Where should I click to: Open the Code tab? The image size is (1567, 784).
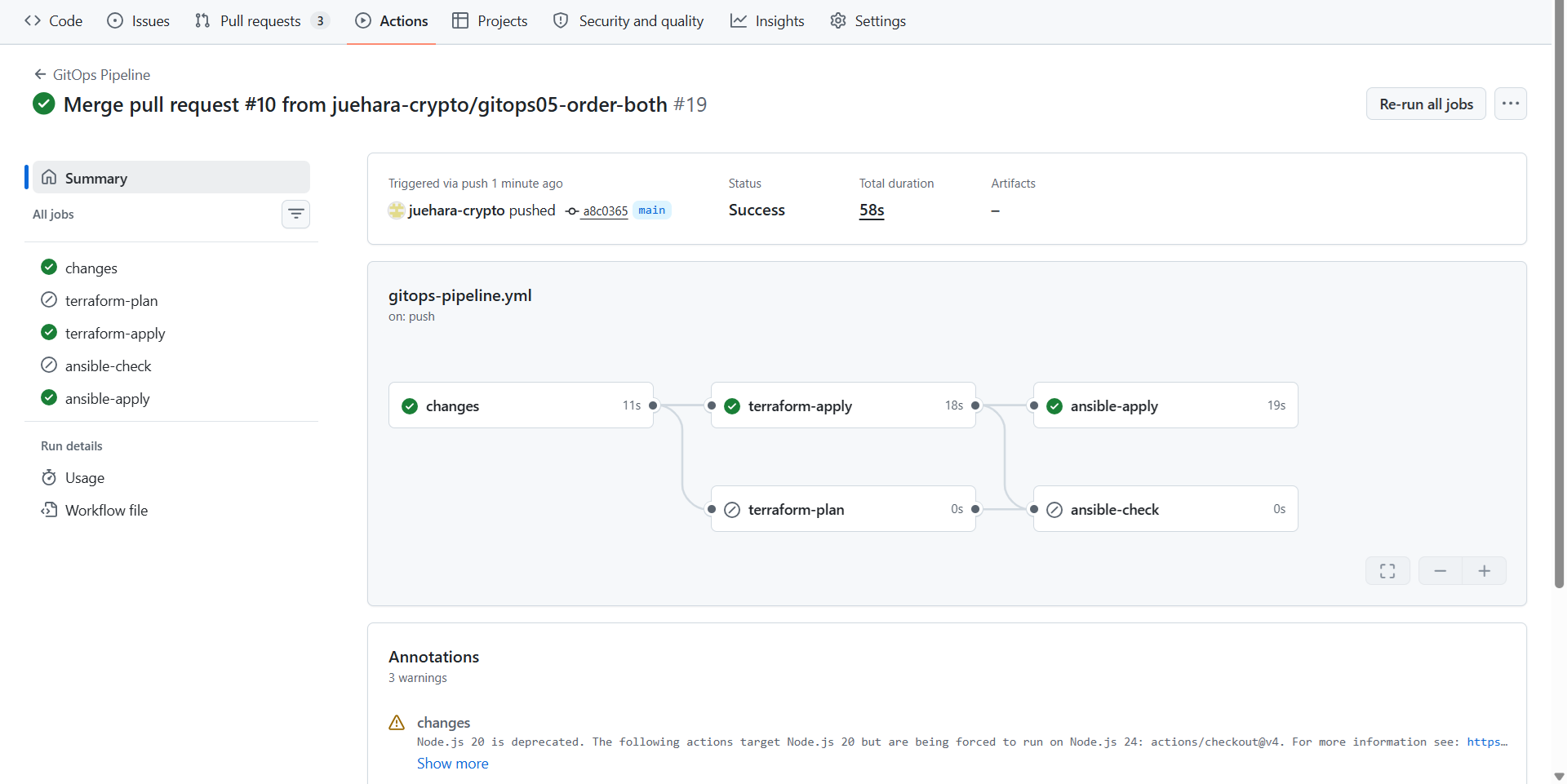point(54,21)
